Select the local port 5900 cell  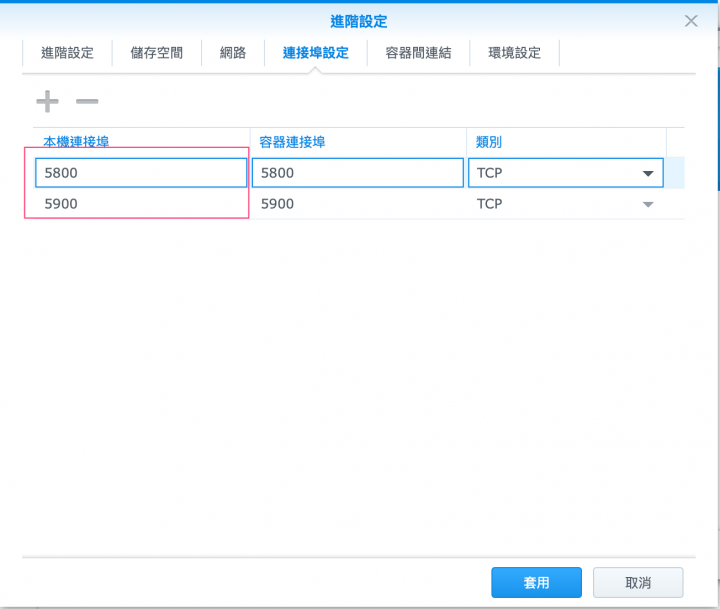[x=141, y=204]
